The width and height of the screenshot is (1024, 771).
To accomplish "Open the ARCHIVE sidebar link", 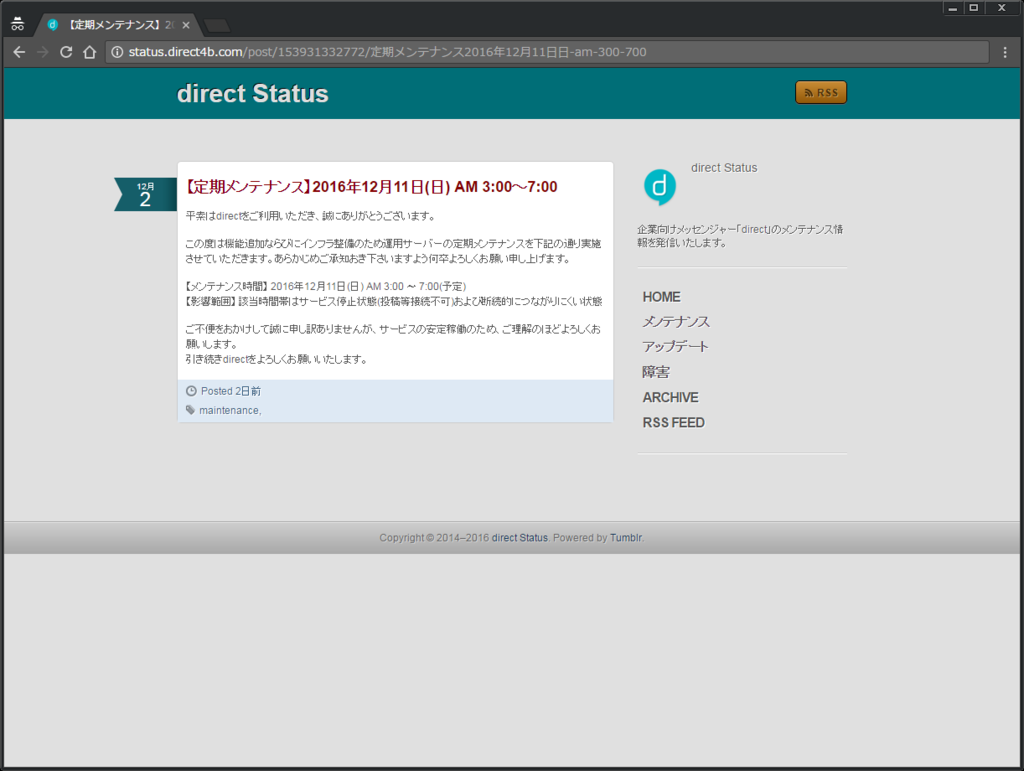I will pyautogui.click(x=670, y=398).
